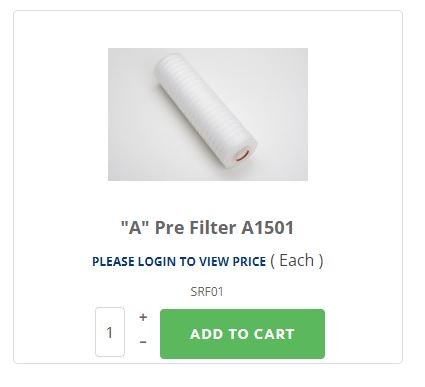Open the Pre Filter product image
The width and height of the screenshot is (425, 387).
pos(208,114)
